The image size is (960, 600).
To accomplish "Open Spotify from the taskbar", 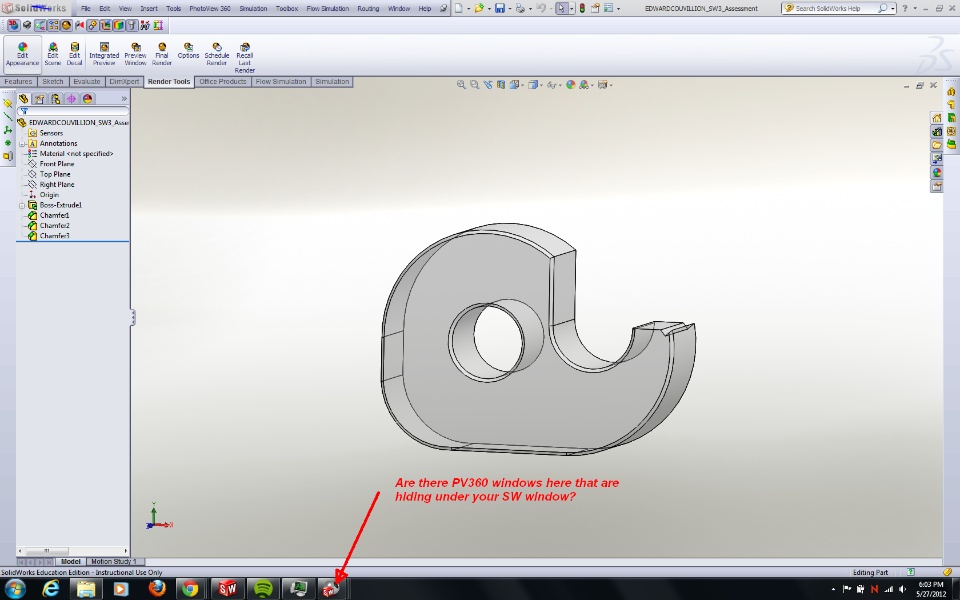I will [263, 588].
